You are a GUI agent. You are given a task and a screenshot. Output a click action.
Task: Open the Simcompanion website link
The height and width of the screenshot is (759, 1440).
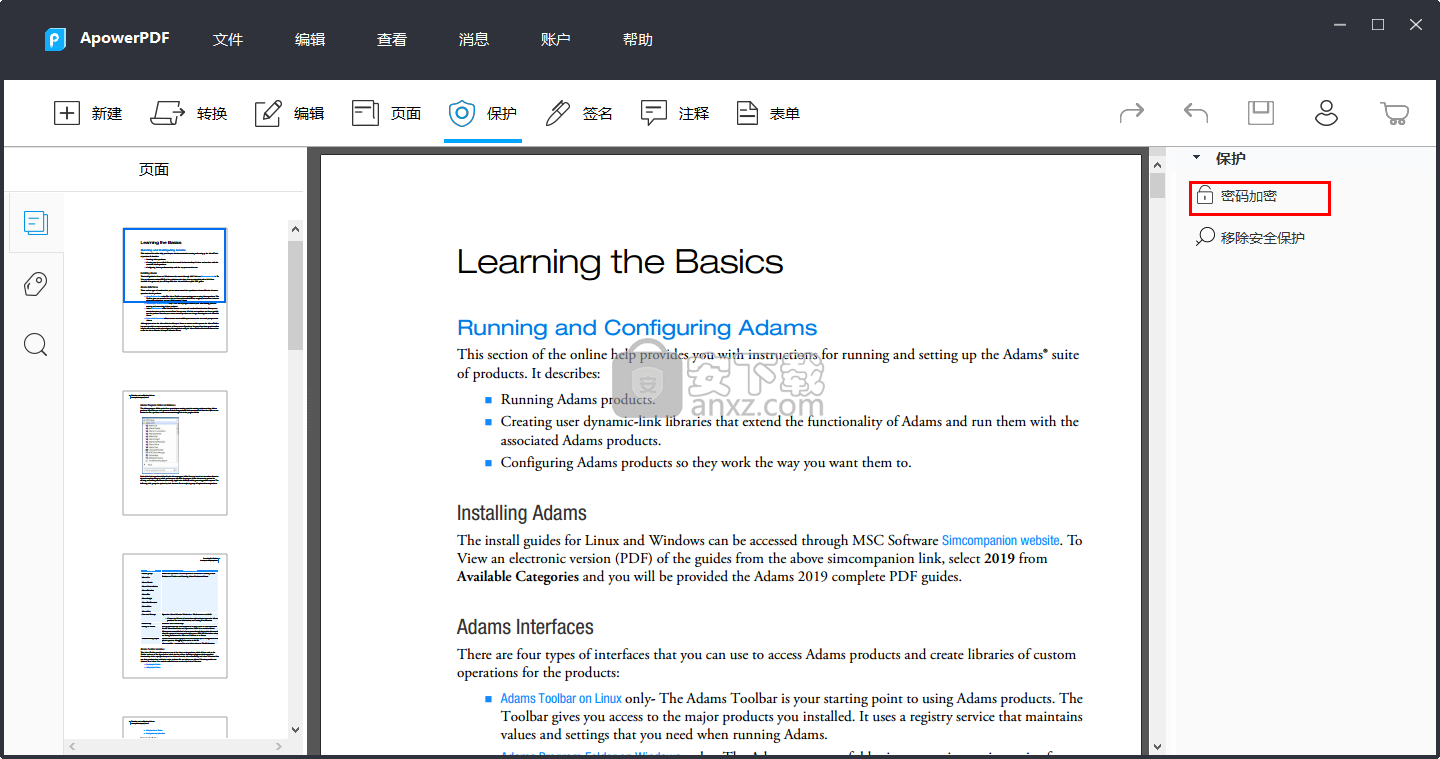point(1001,540)
